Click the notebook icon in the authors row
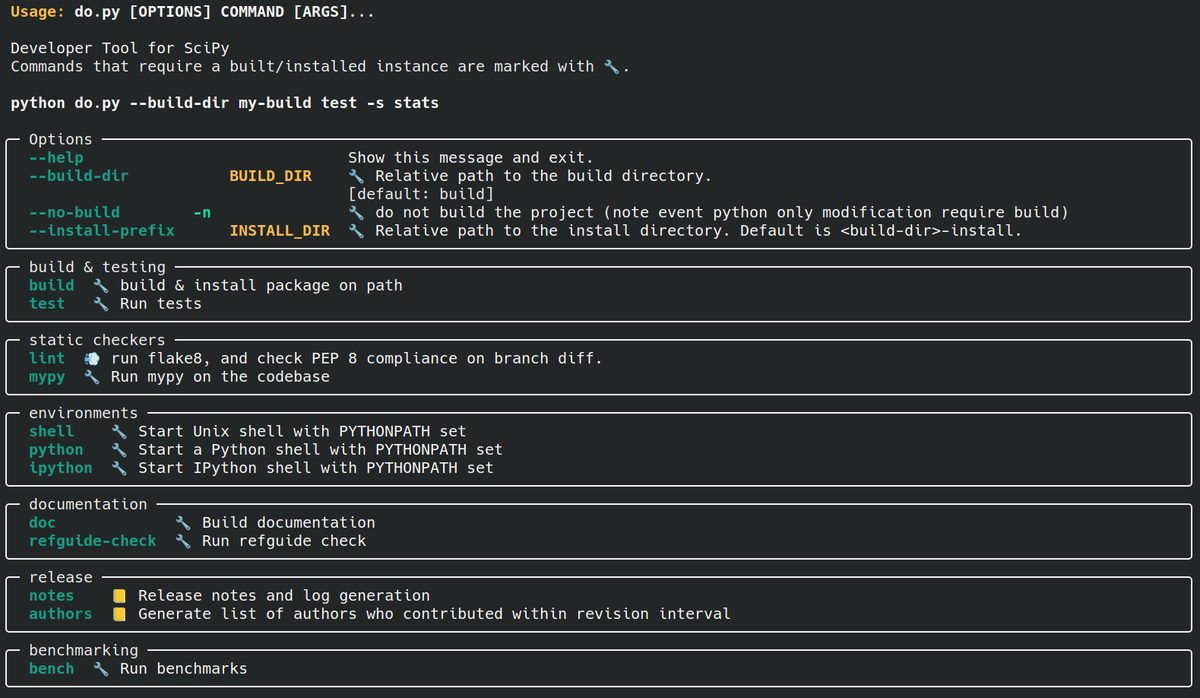The width and height of the screenshot is (1200, 698). [x=119, y=614]
